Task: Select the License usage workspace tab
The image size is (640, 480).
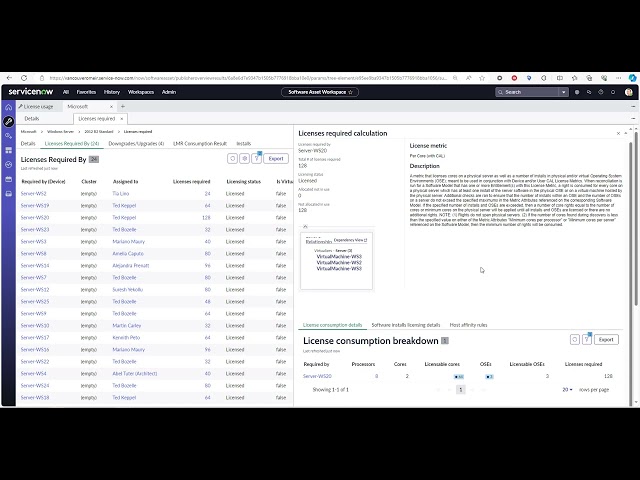Action: (x=38, y=107)
